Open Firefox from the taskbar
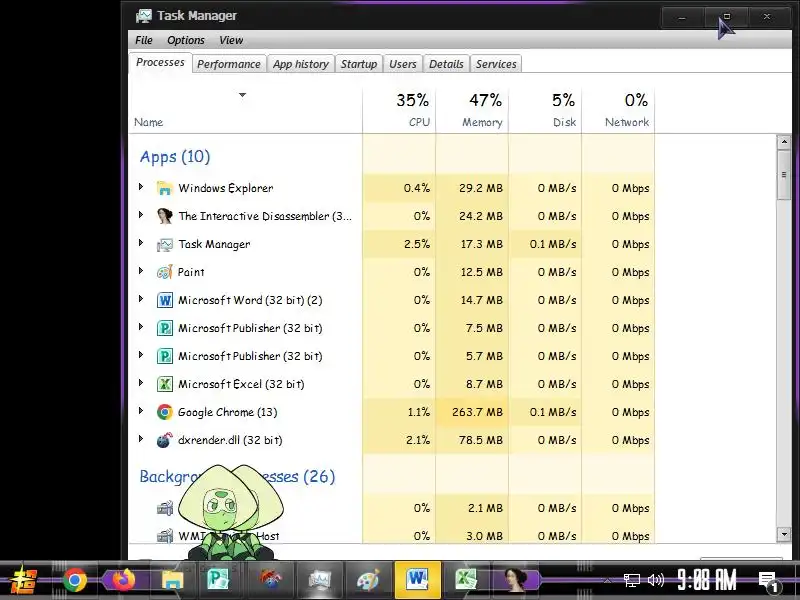 pyautogui.click(x=123, y=580)
